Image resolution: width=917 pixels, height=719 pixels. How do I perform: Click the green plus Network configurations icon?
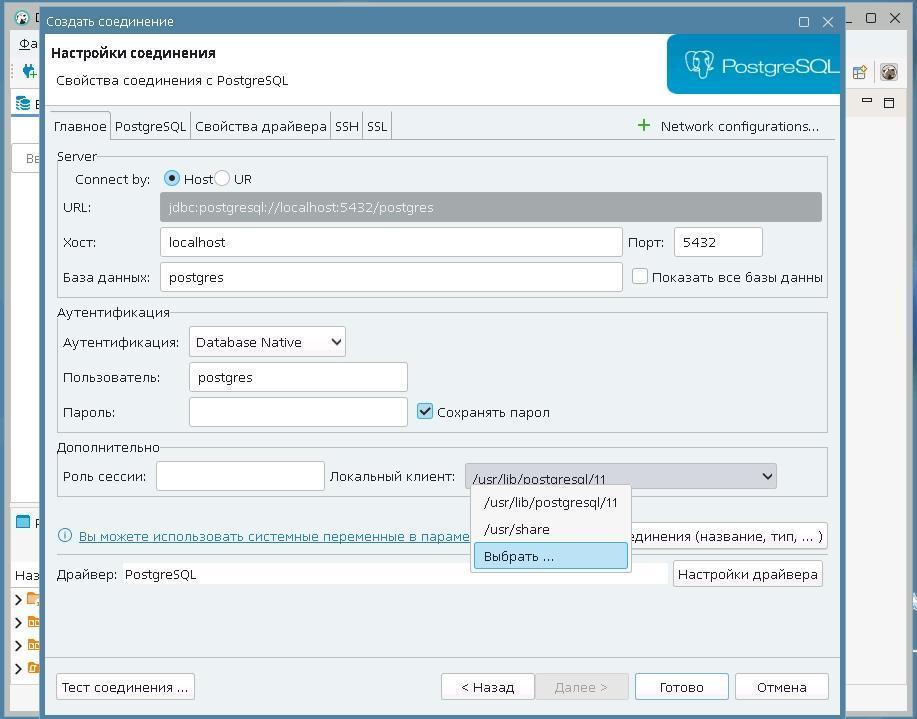point(643,125)
